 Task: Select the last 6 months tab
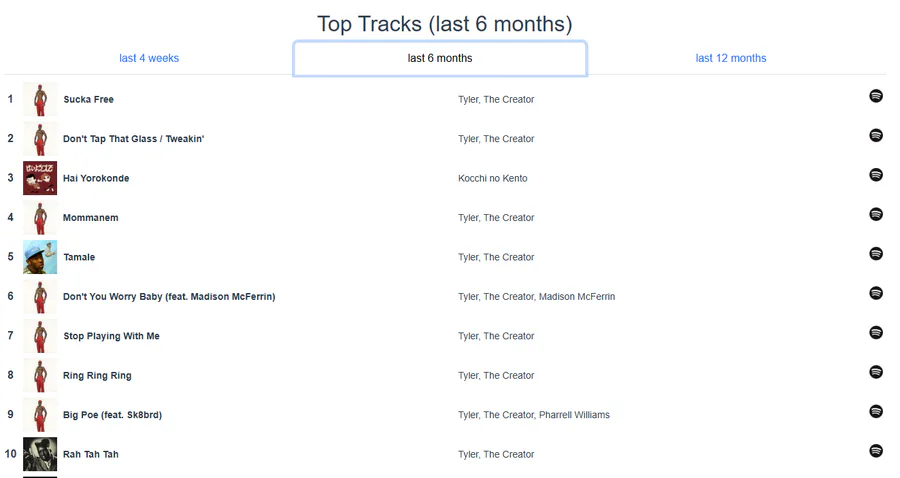click(x=440, y=58)
